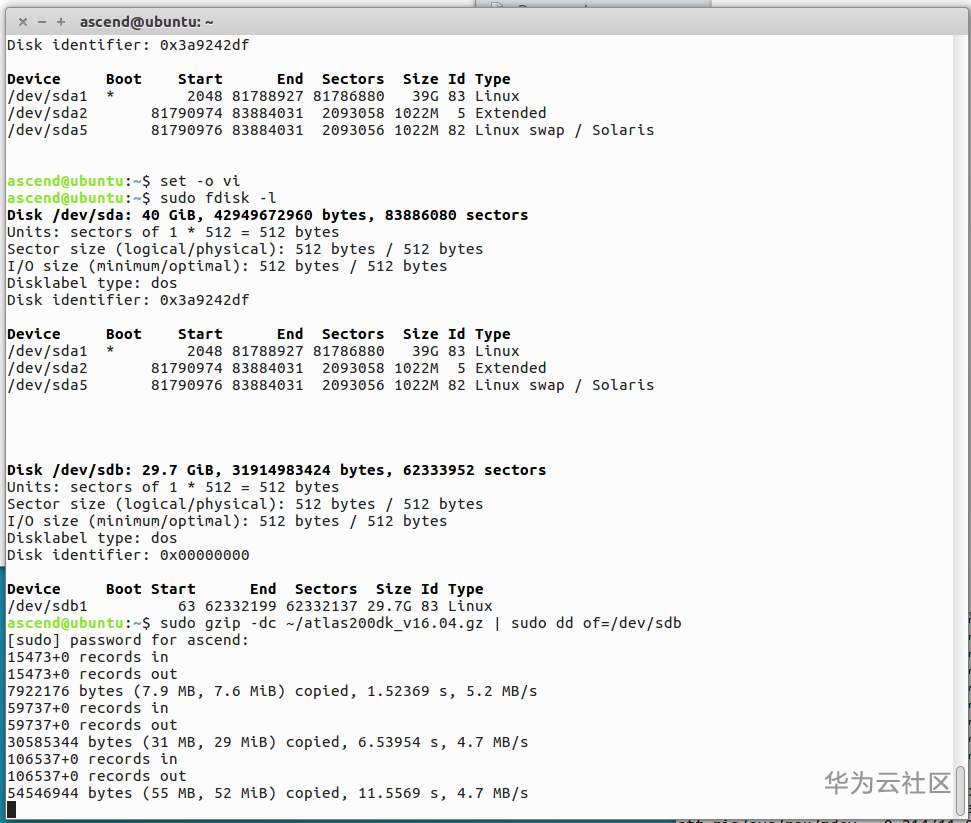The image size is (971, 823).
Task: Click the "15473+0 records out" line
Action: tap(92, 674)
